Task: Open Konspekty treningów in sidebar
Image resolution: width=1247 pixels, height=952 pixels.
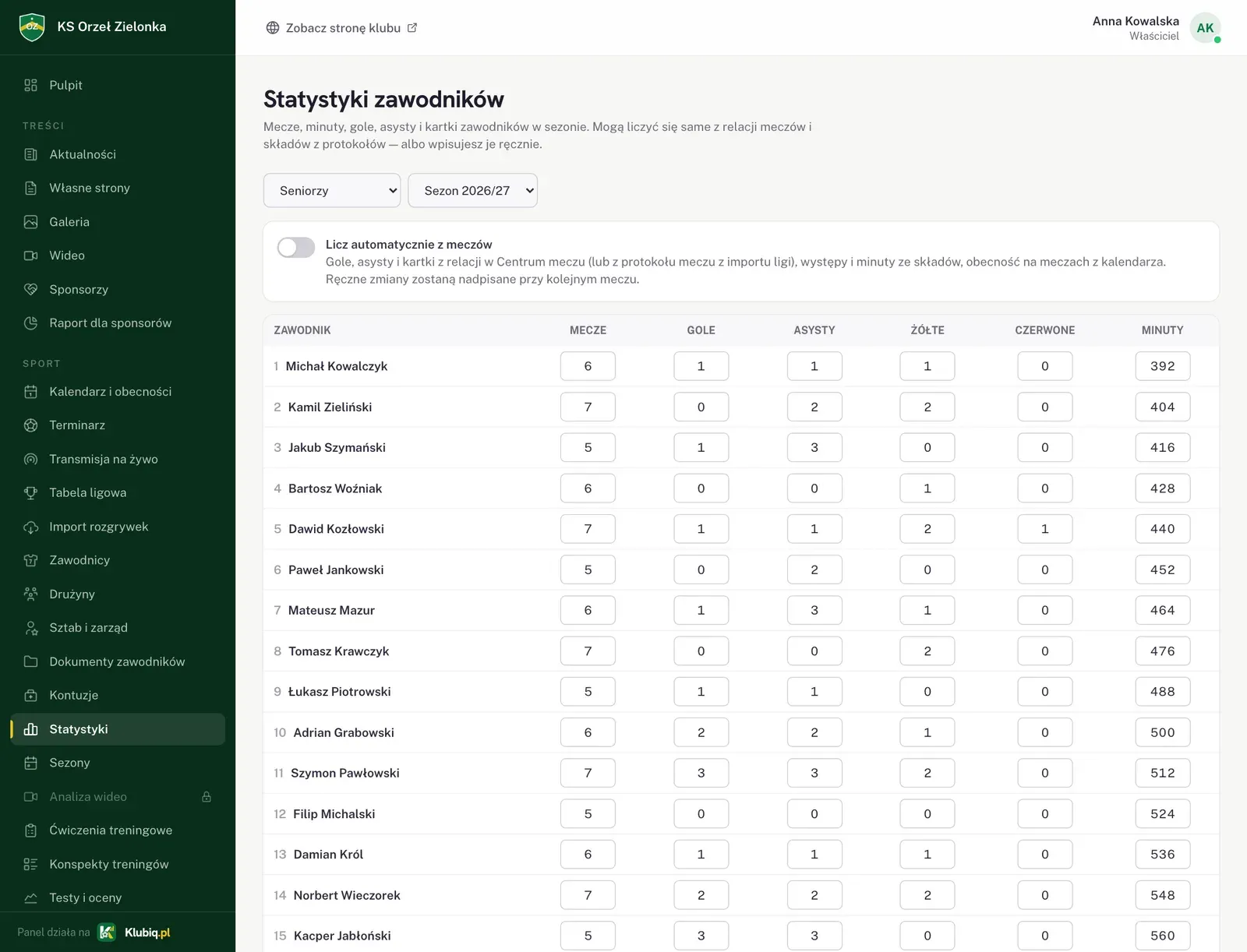Action: (118, 864)
